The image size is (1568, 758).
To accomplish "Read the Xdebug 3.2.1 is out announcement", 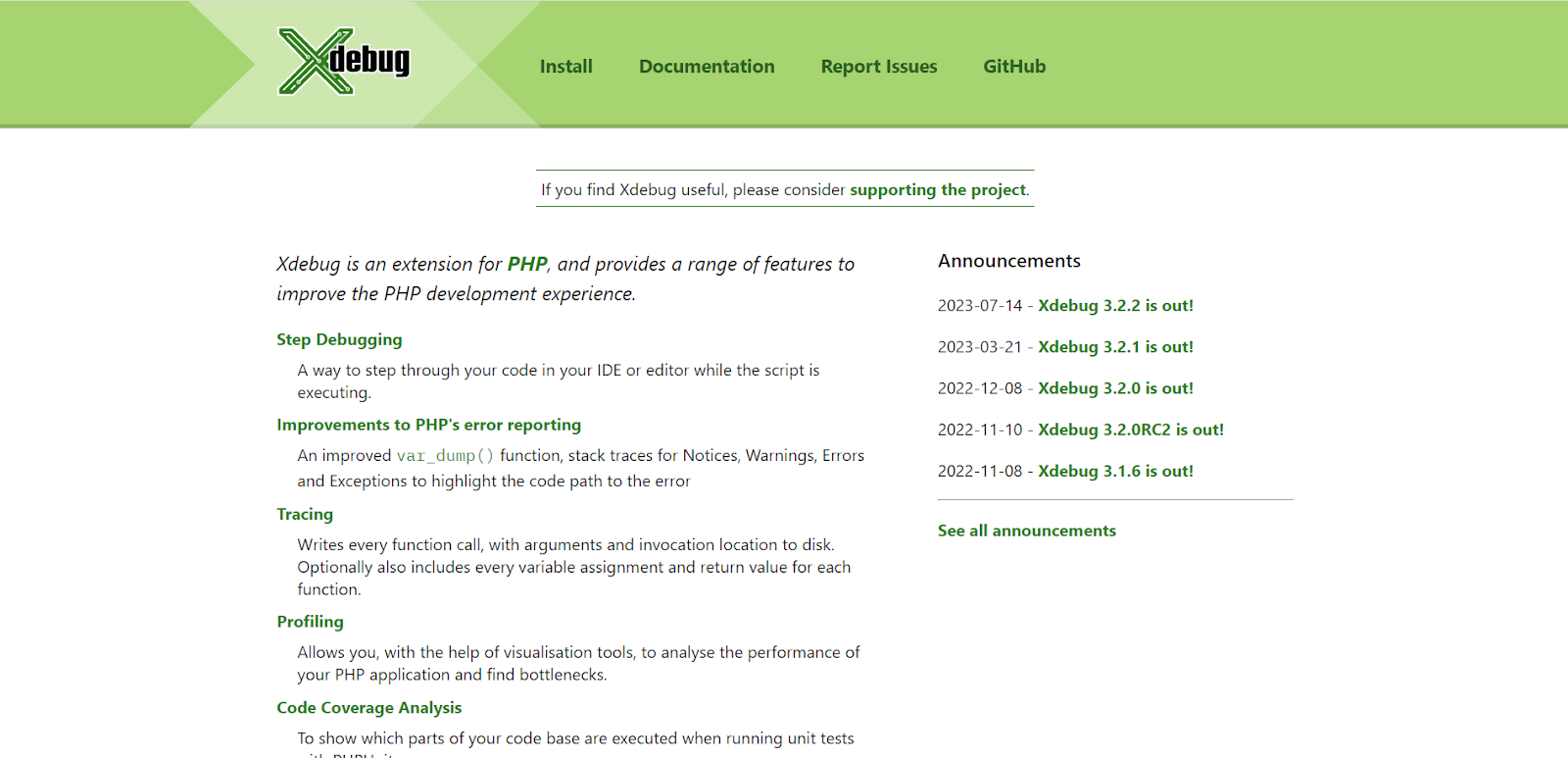I will click(x=1115, y=347).
